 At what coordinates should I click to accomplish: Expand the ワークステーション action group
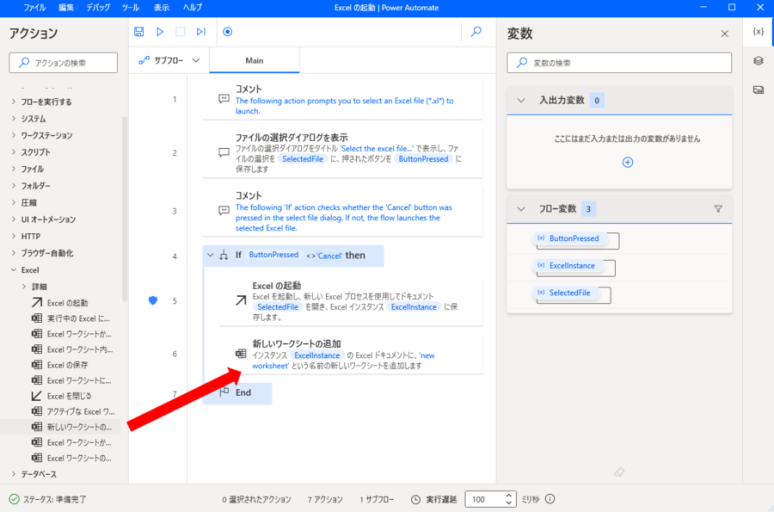click(13, 135)
